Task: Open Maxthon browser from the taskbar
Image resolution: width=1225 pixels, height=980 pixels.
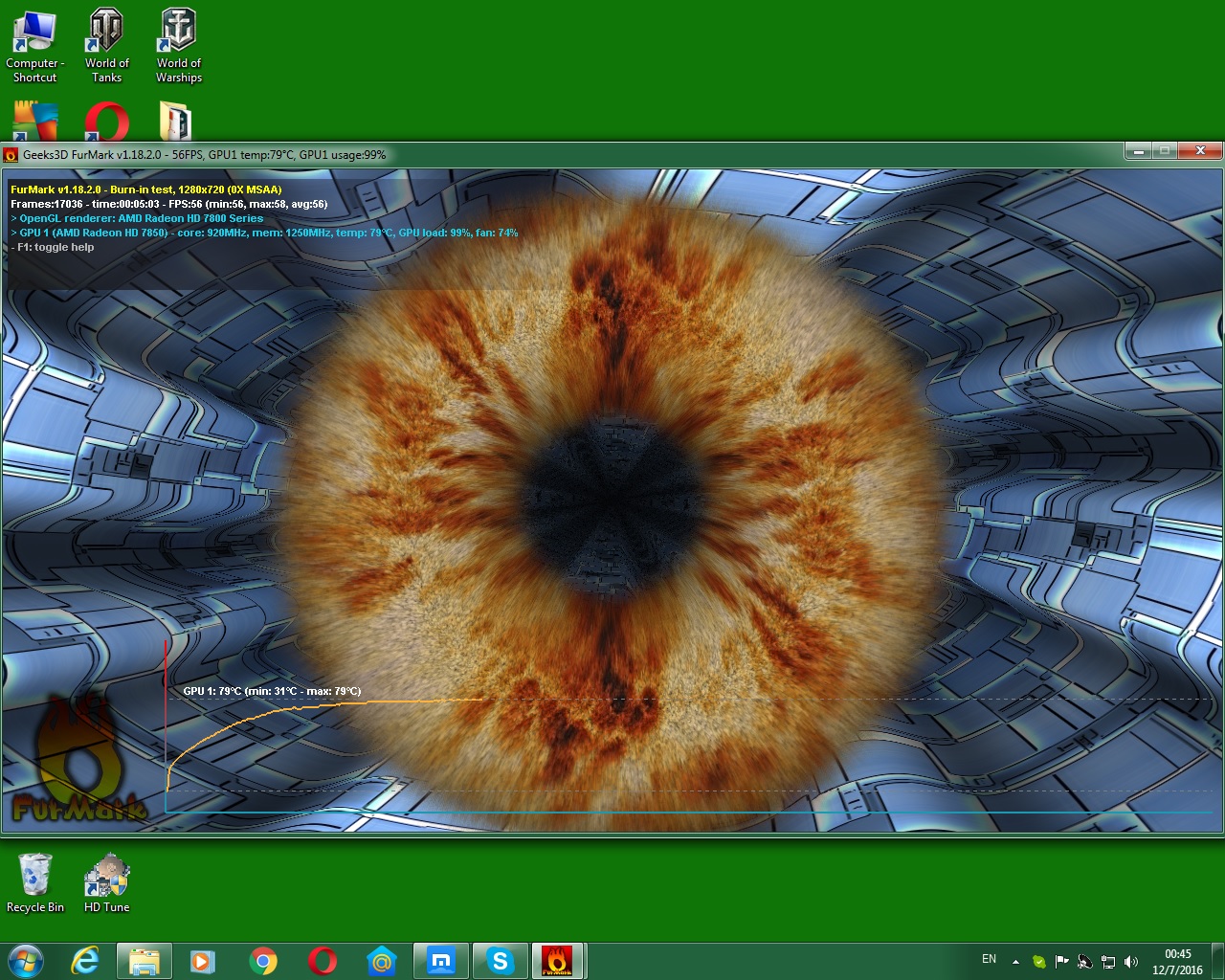Action: pyautogui.click(x=441, y=961)
